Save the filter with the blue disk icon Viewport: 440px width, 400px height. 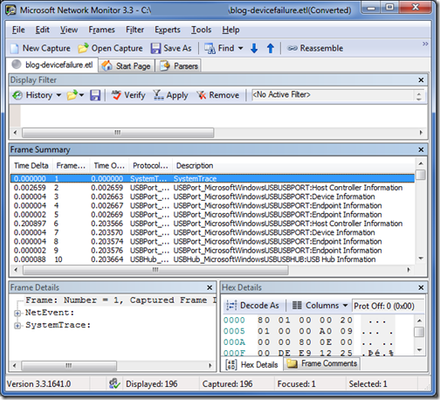click(x=95, y=95)
